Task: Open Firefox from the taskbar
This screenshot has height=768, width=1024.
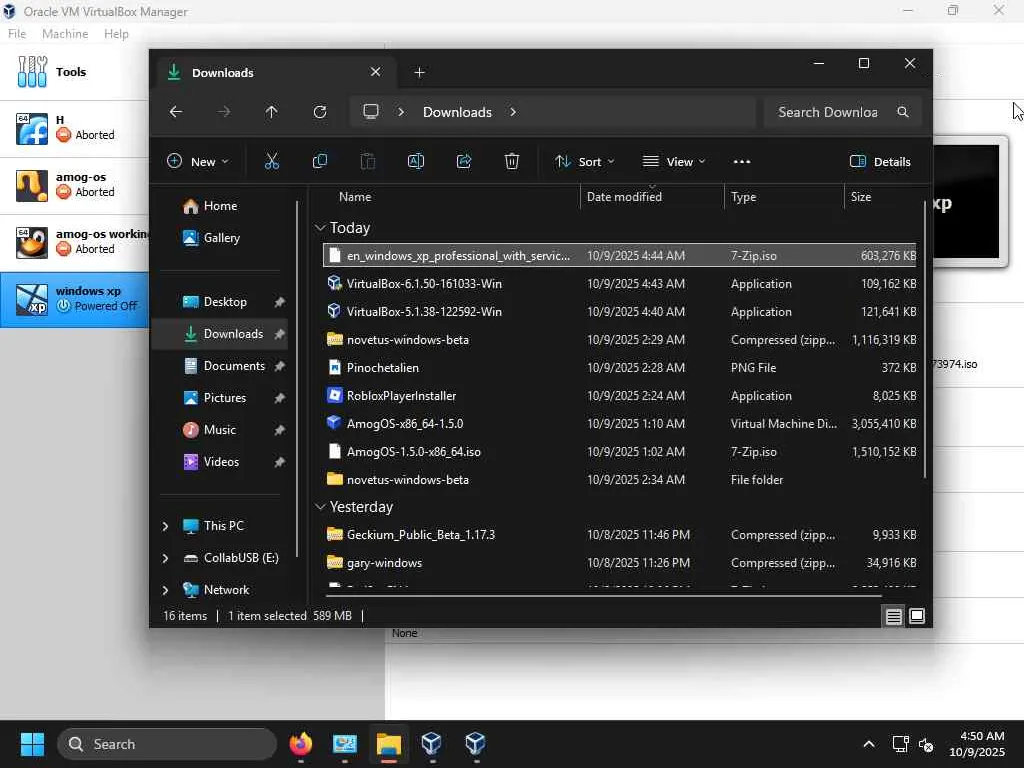Action: 300,743
